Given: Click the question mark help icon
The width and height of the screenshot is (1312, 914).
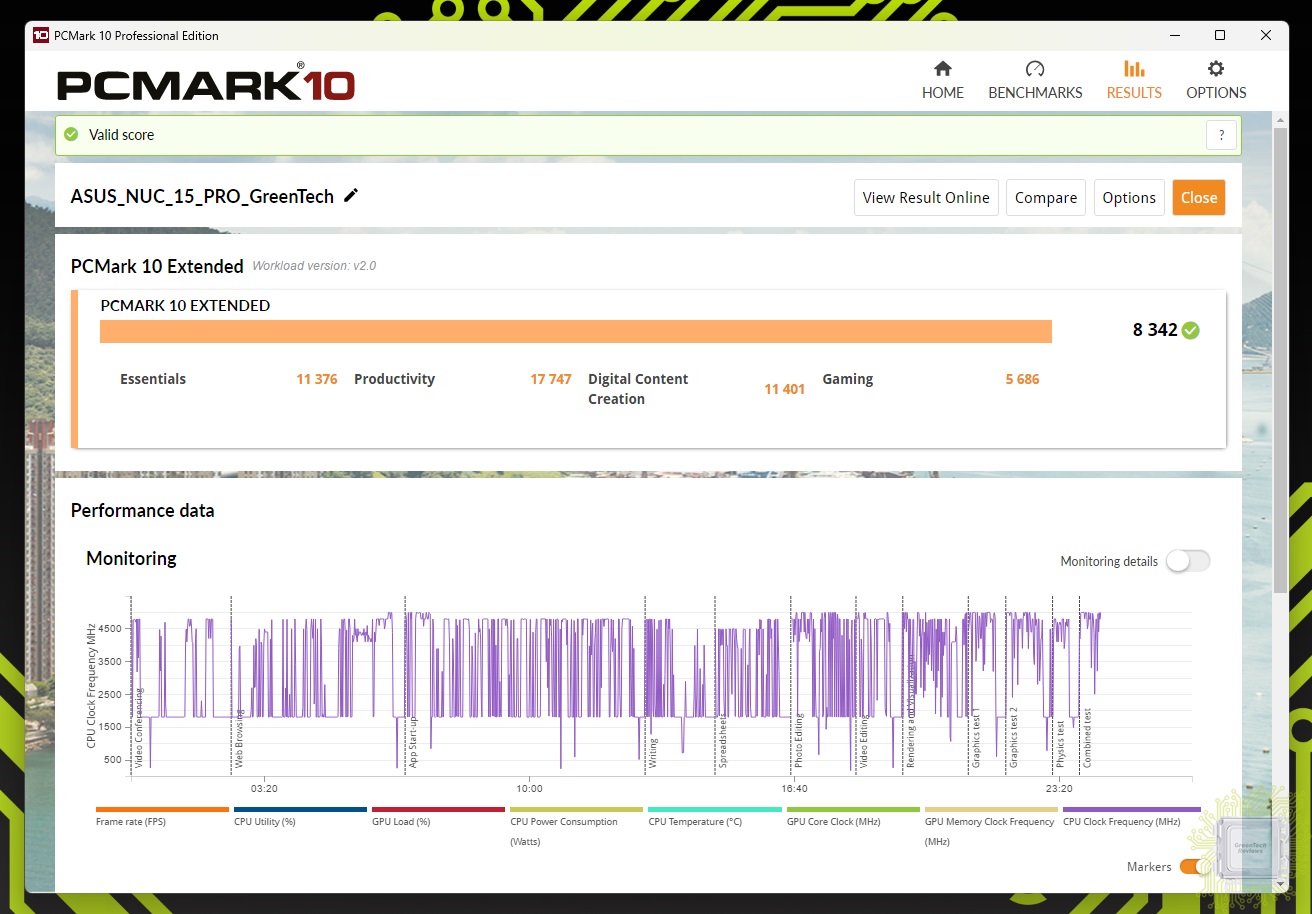Looking at the screenshot, I should coord(1221,135).
